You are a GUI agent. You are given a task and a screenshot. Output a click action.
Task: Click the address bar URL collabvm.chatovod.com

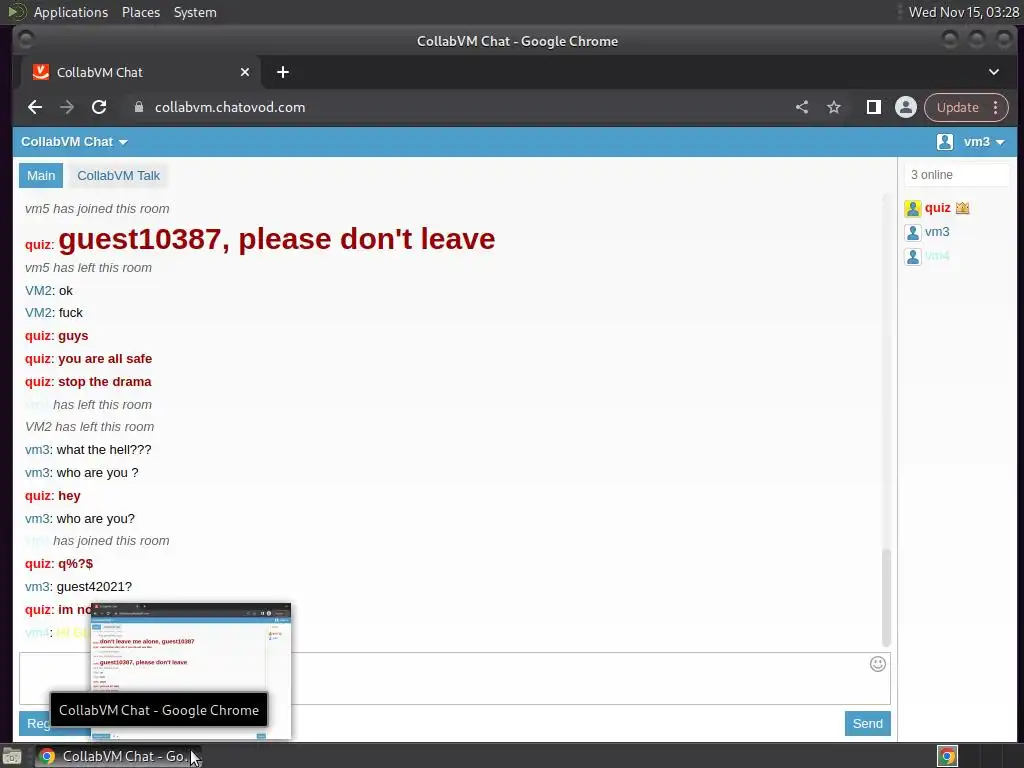tap(230, 107)
